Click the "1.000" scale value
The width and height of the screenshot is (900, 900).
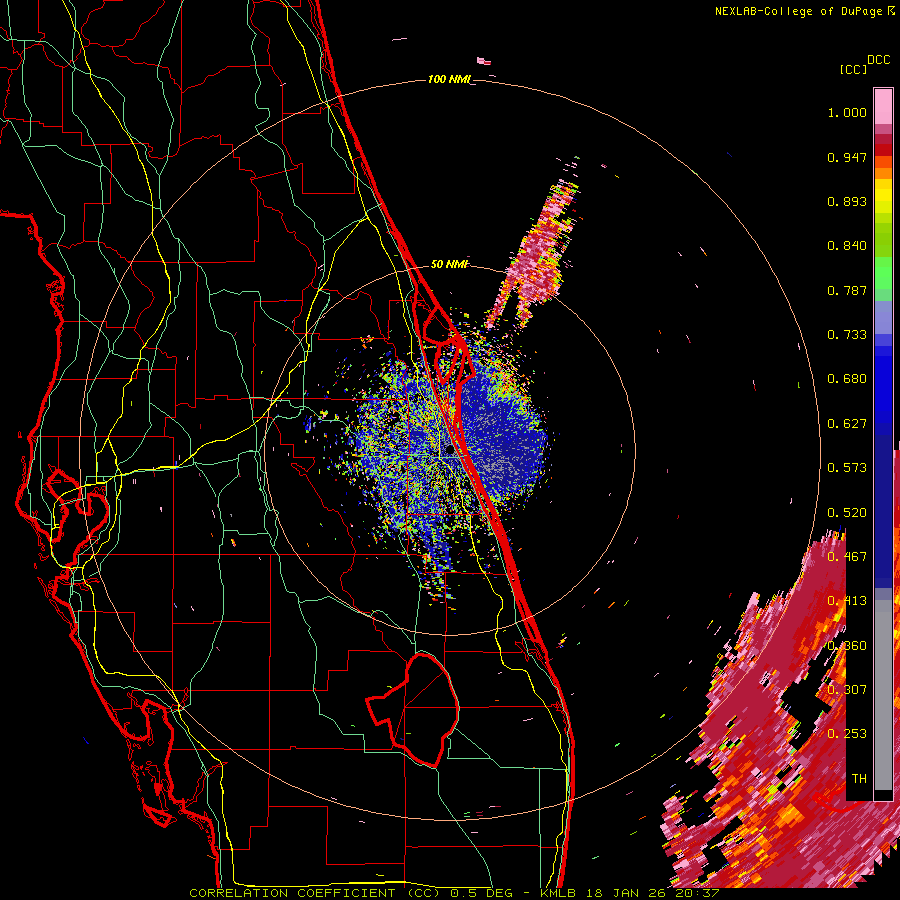coord(847,112)
